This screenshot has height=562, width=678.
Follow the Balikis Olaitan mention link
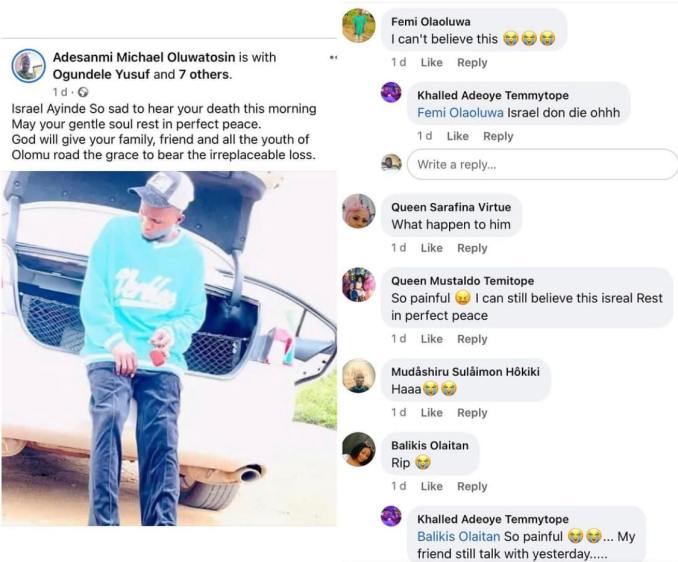point(458,536)
